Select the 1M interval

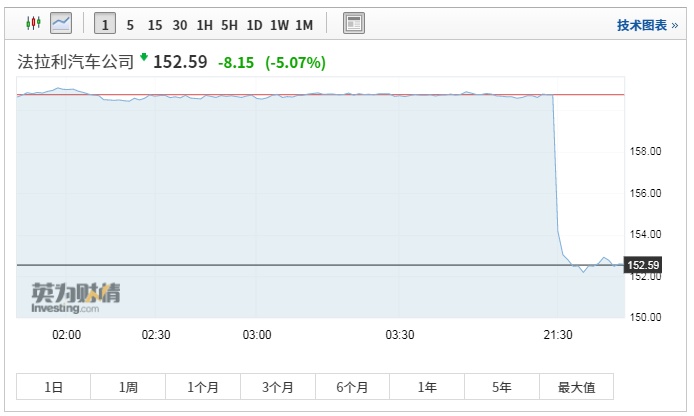304,23
